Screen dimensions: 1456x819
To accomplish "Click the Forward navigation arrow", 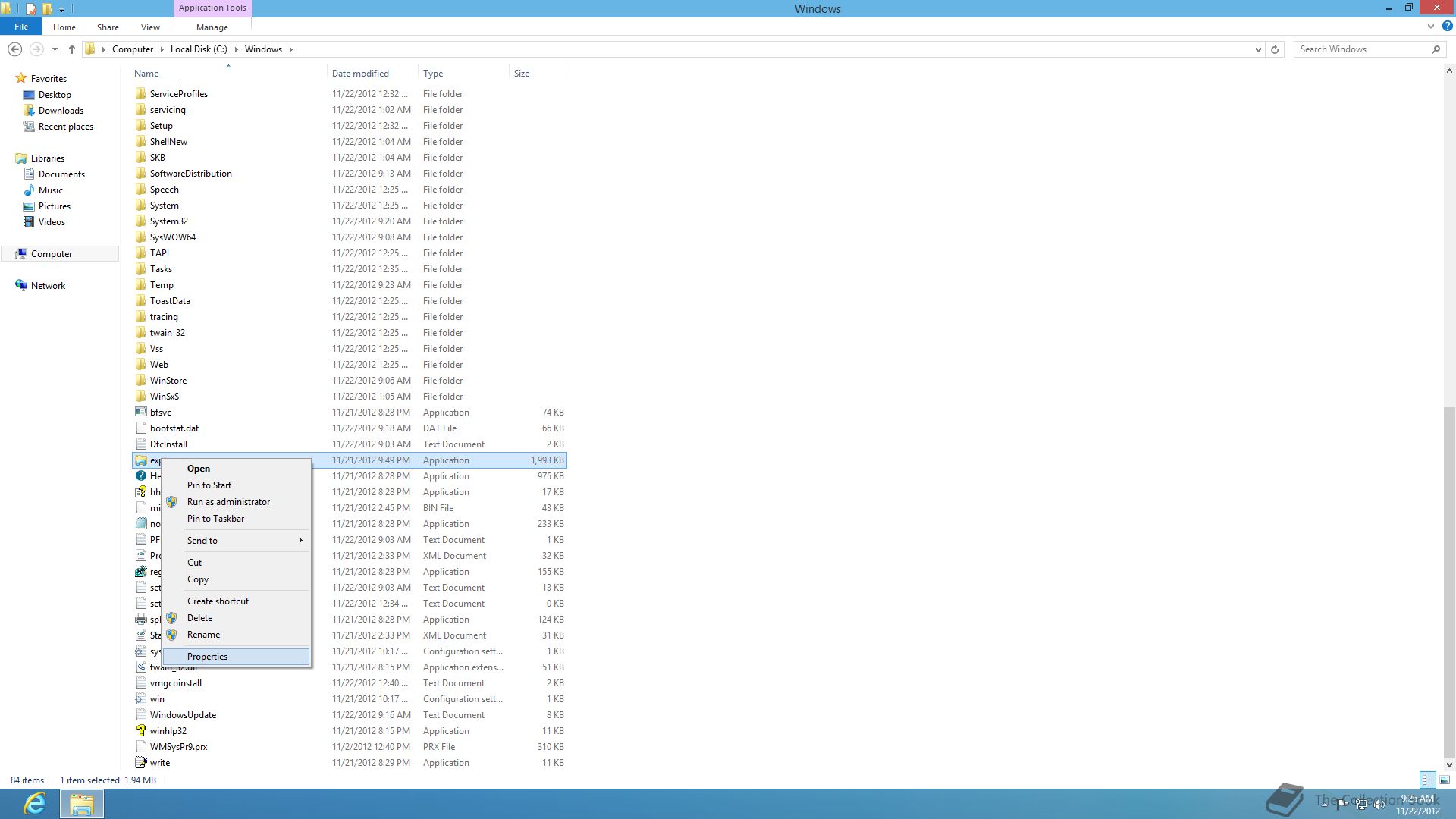I will tap(36, 49).
